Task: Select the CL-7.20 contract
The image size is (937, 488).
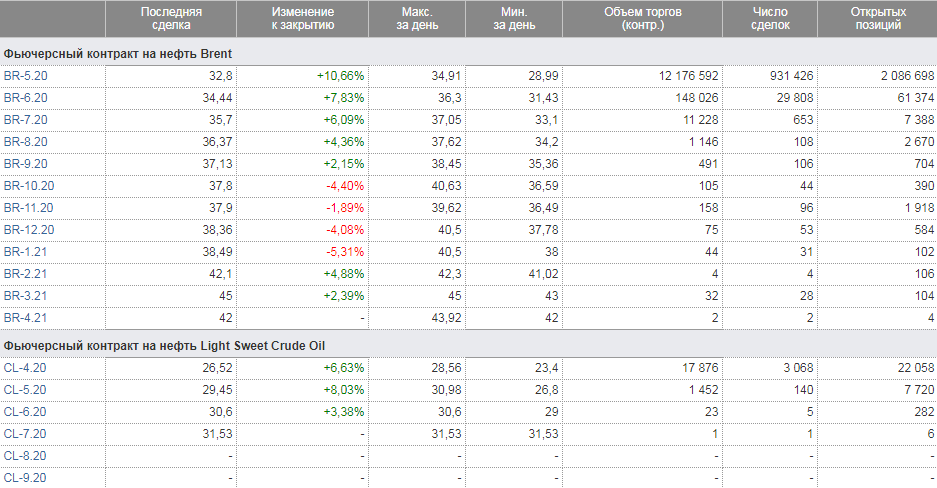Action: [26, 433]
